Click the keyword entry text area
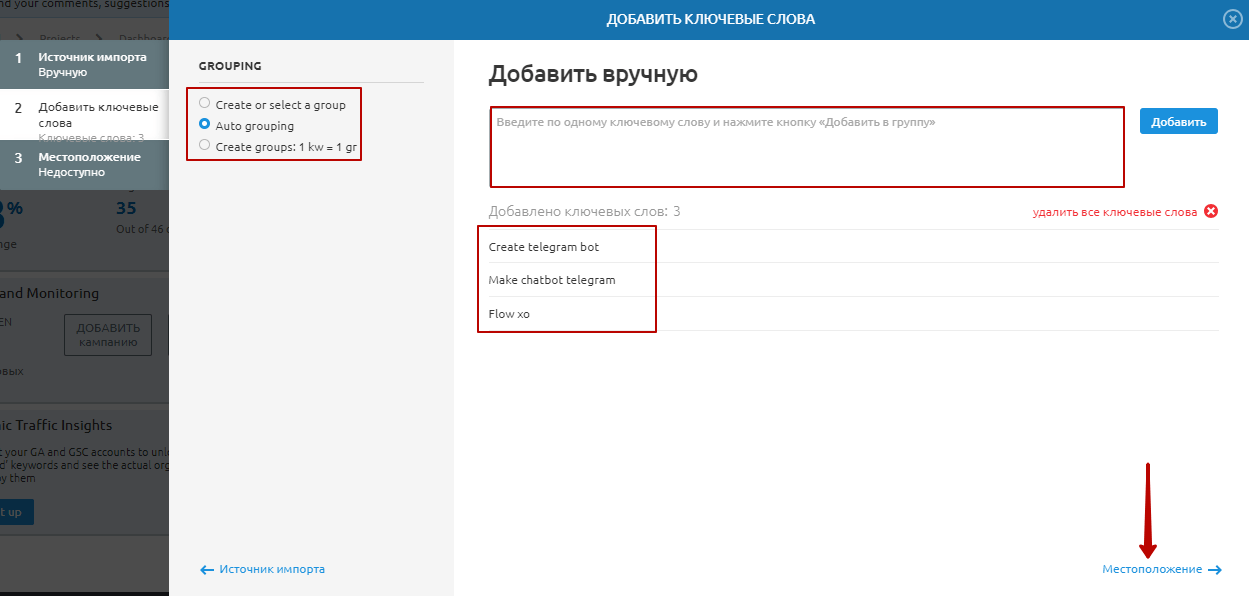Image resolution: width=1249 pixels, height=596 pixels. (807, 147)
